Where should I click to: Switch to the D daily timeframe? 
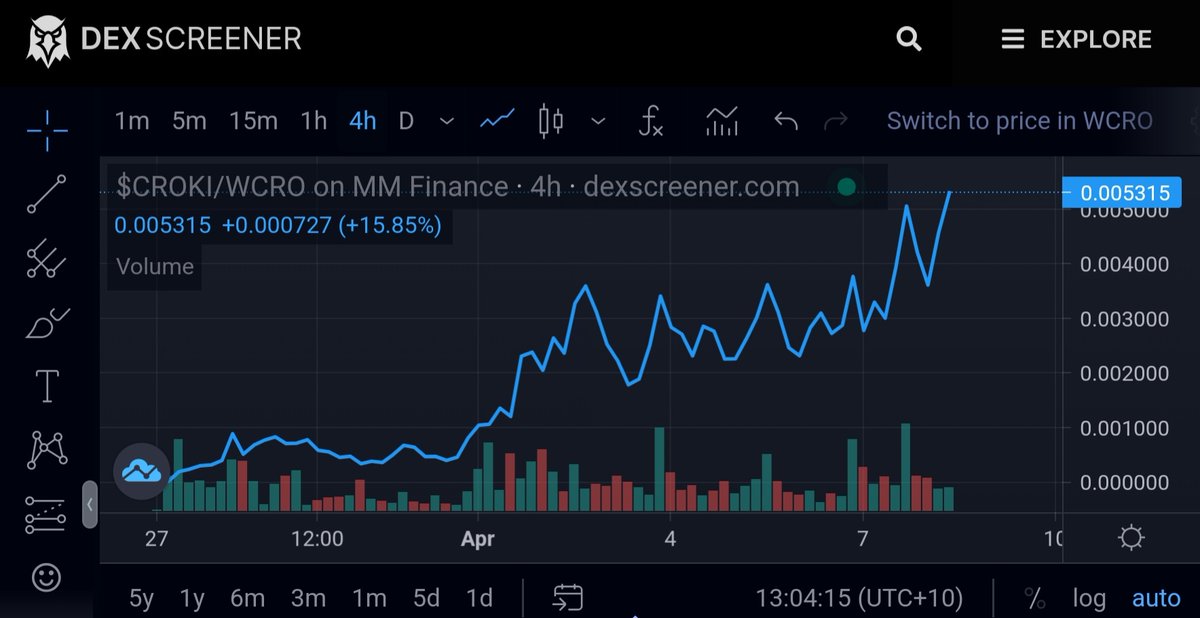pyautogui.click(x=406, y=121)
